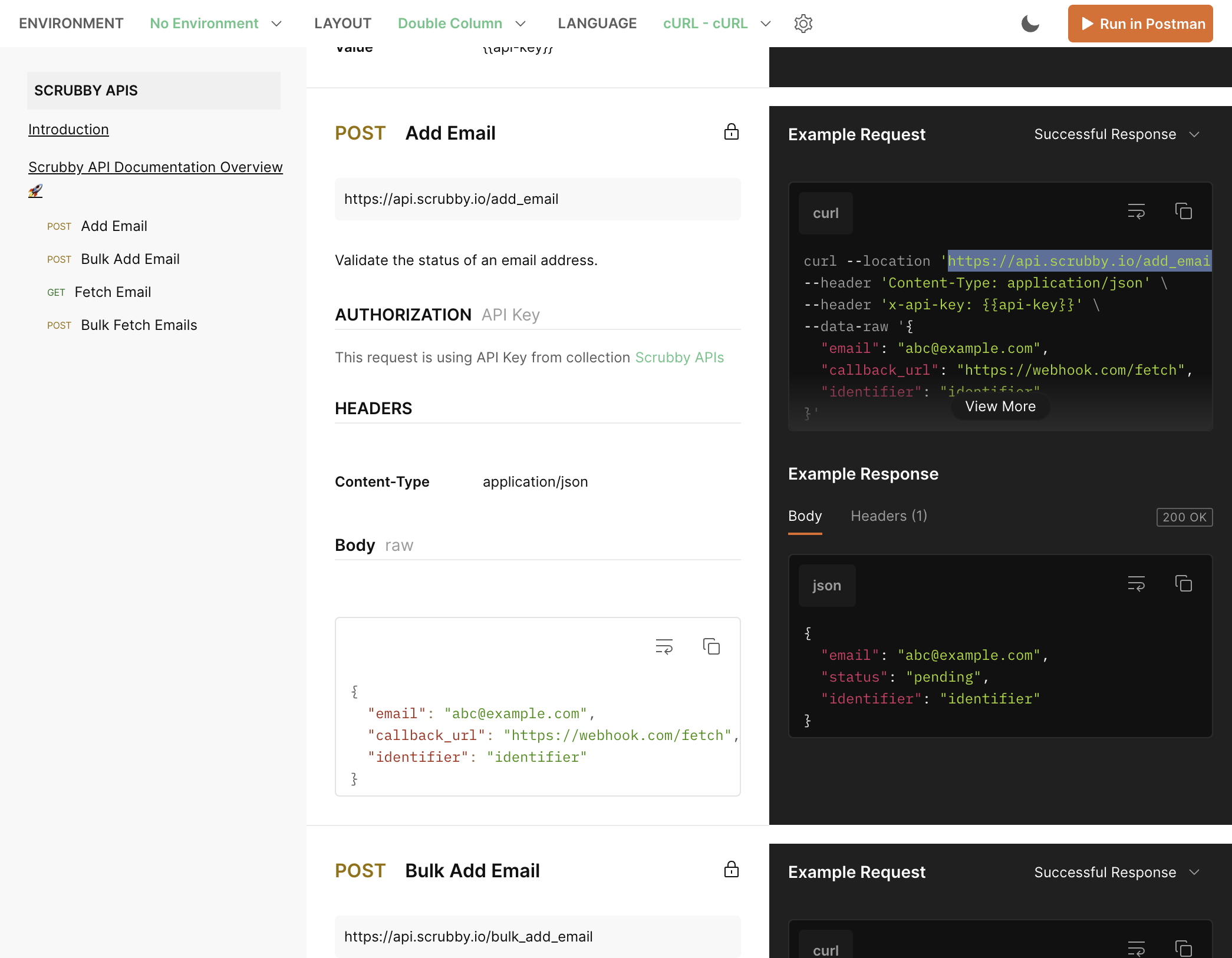Click the Add Email heading

tap(450, 133)
